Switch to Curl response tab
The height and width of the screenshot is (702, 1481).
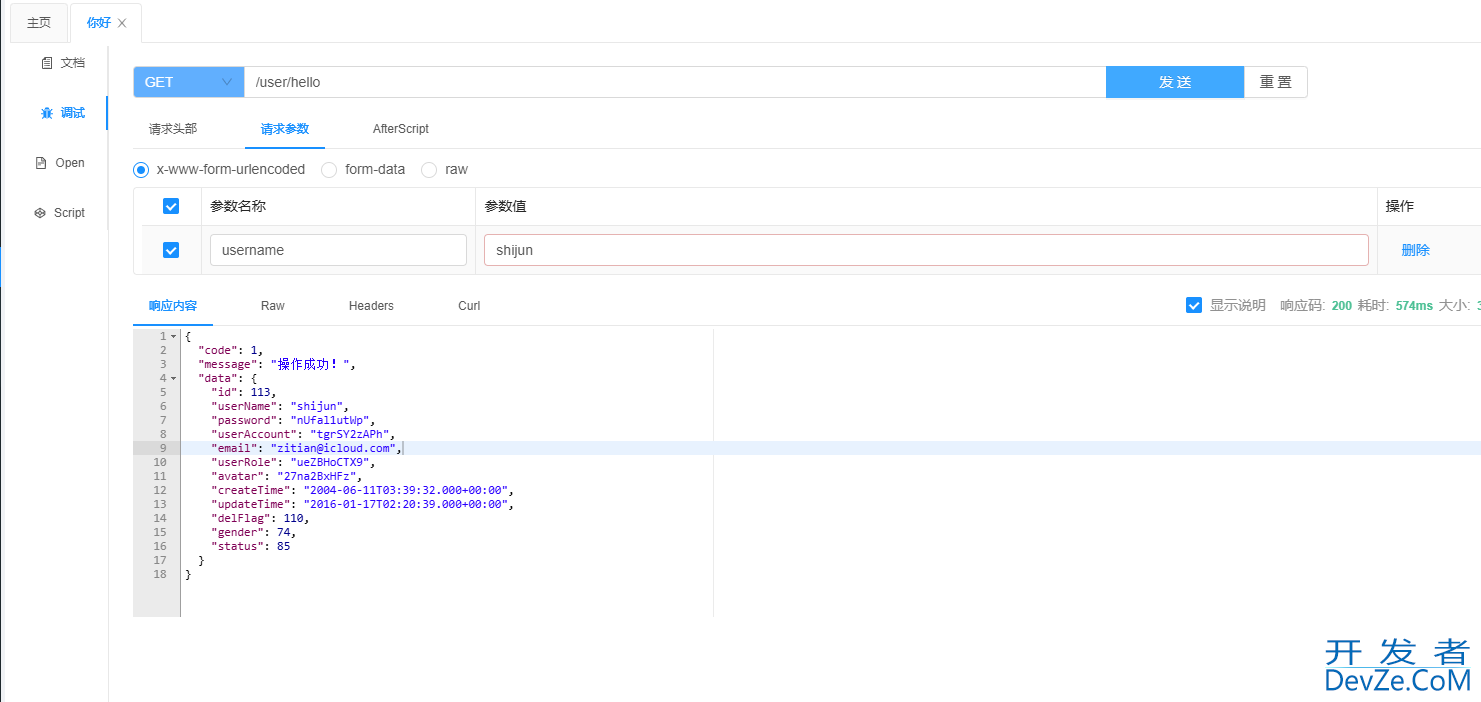pyautogui.click(x=469, y=306)
